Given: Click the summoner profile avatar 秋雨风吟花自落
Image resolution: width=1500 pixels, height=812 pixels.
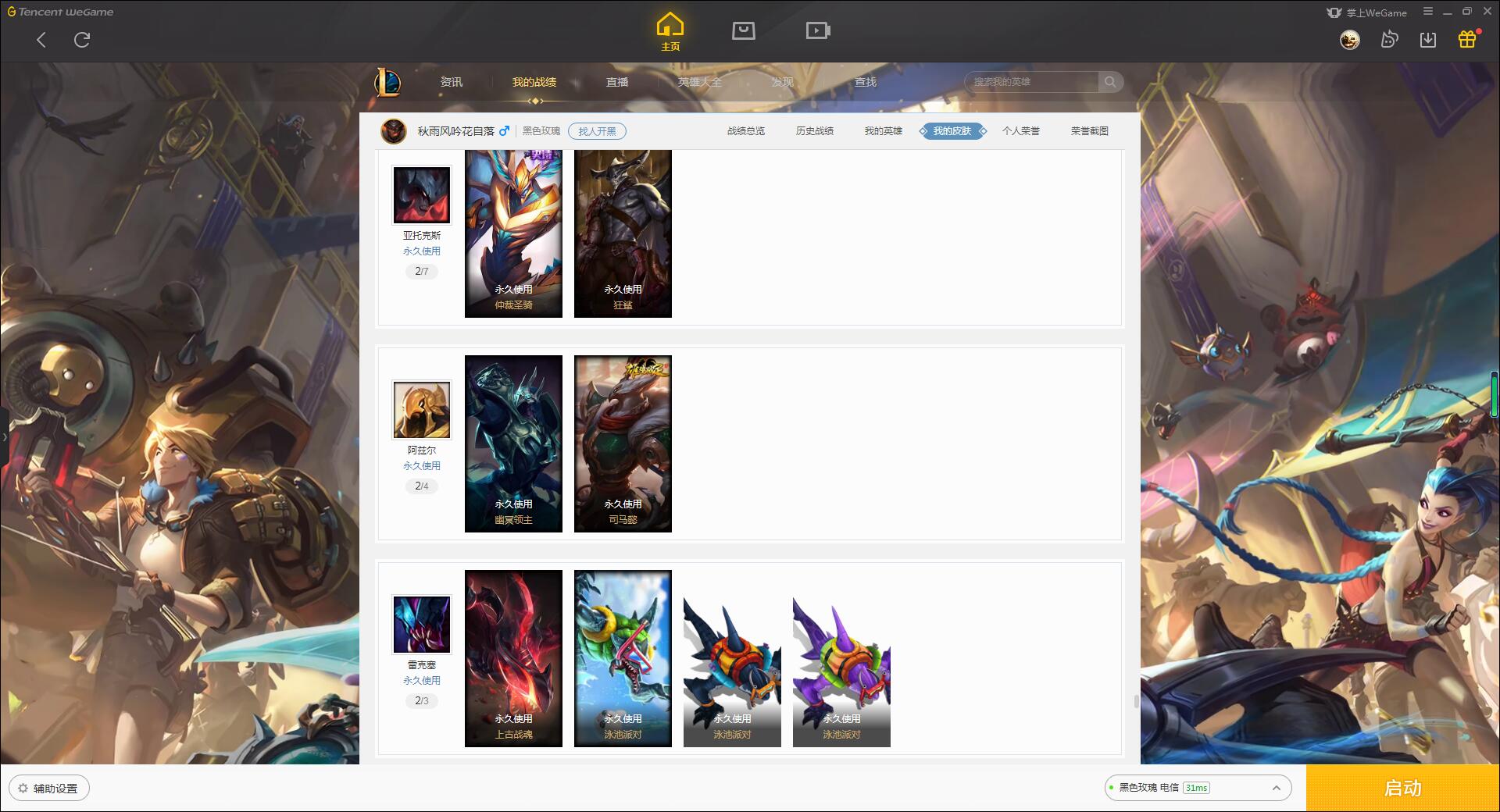Looking at the screenshot, I should pos(394,131).
